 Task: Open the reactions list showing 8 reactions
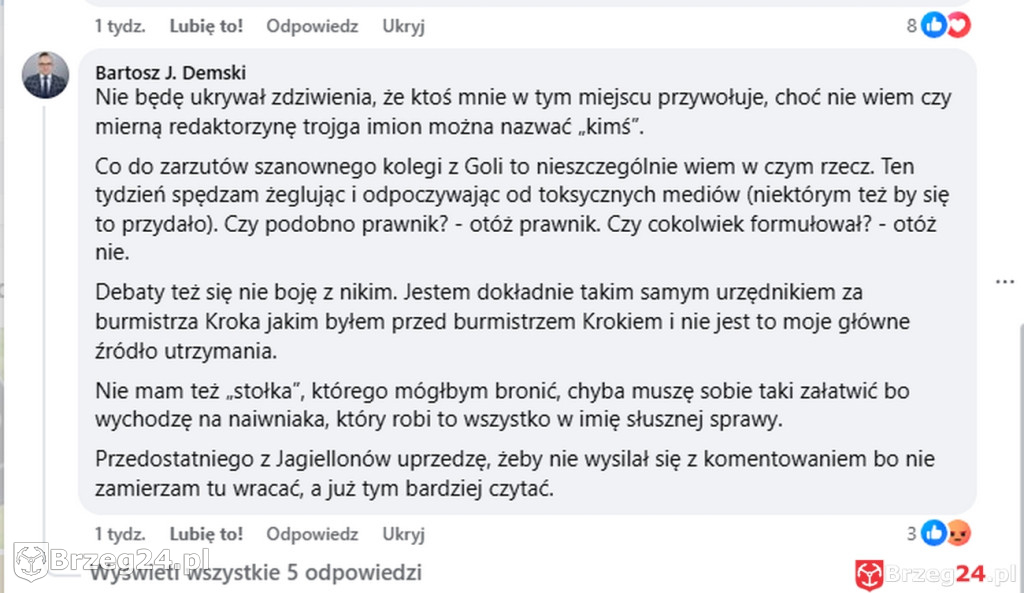click(x=910, y=25)
